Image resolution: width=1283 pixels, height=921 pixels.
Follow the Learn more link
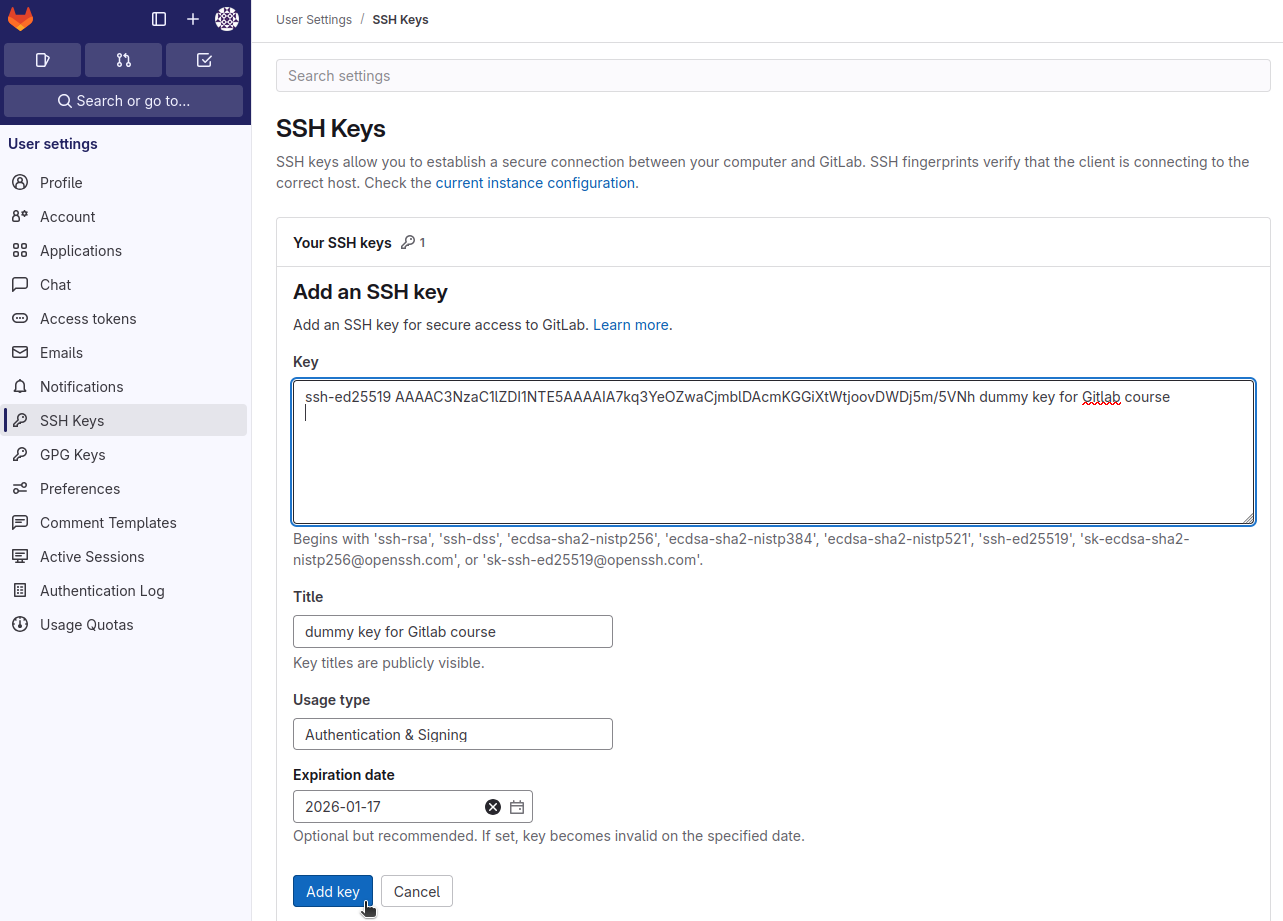630,325
